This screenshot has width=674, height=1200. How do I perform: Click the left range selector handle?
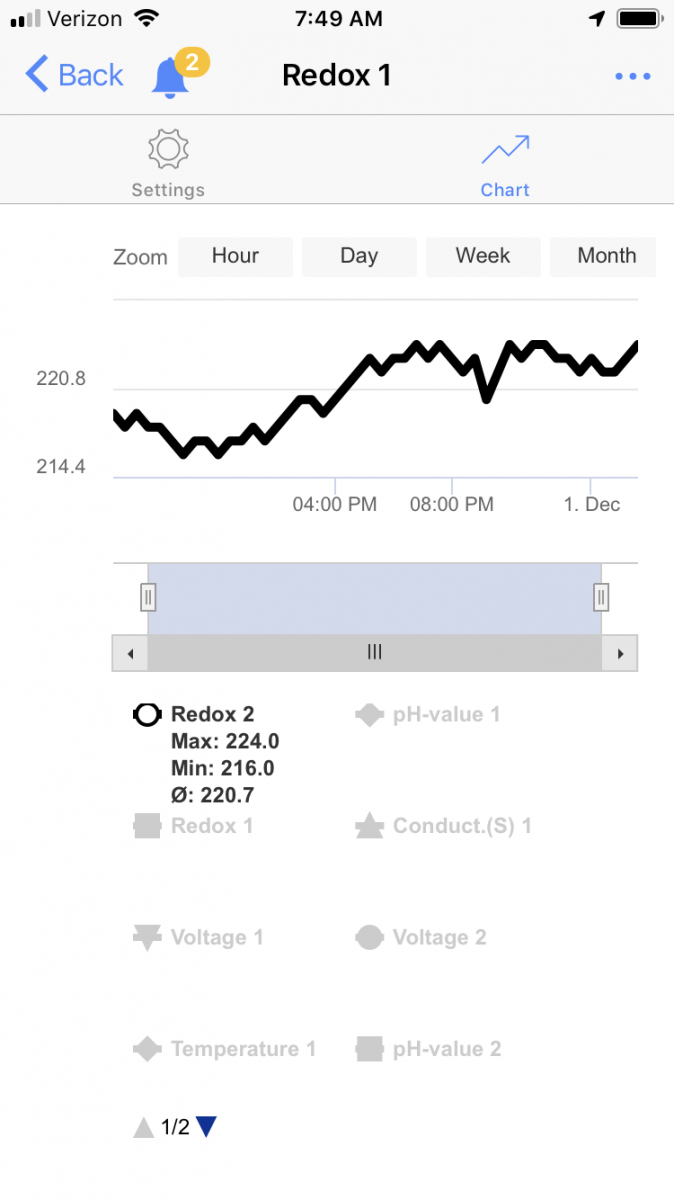click(x=148, y=597)
